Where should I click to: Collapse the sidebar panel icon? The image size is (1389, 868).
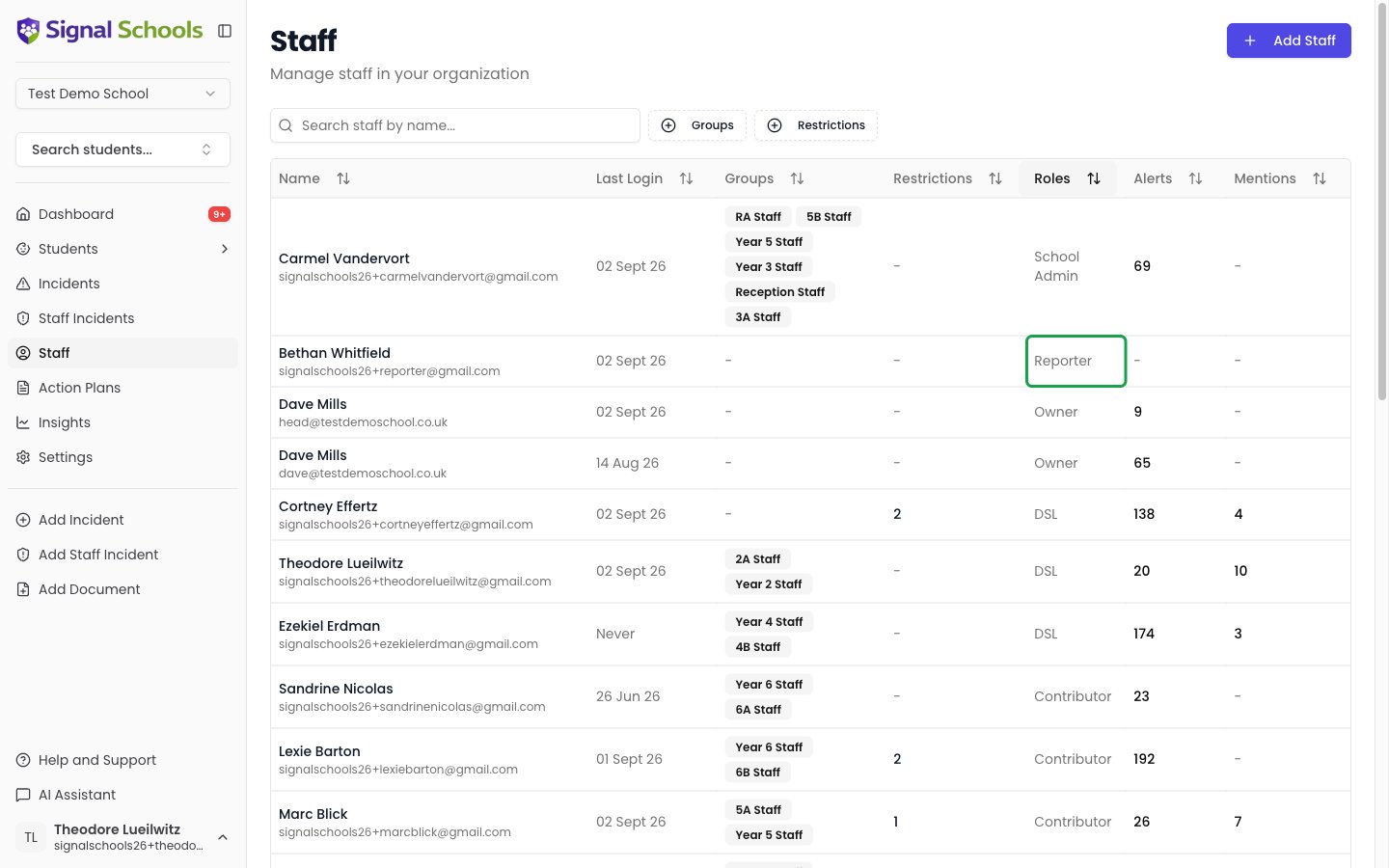pos(225,31)
